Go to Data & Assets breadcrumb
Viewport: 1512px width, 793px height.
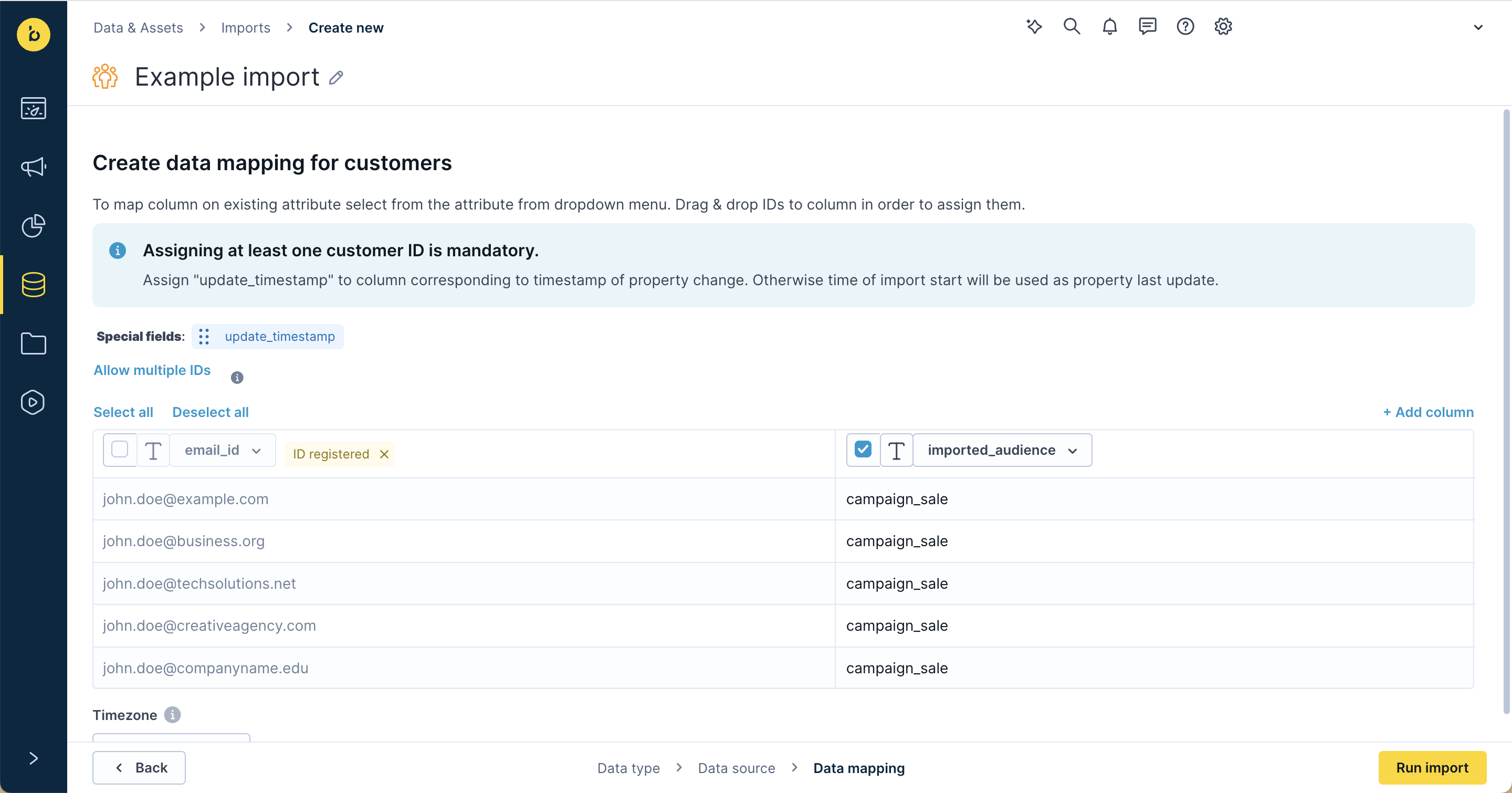click(x=139, y=28)
